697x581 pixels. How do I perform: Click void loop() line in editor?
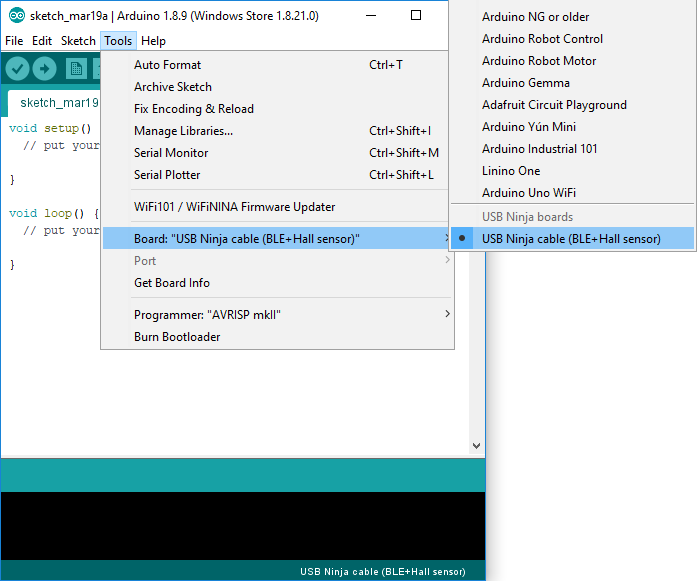click(54, 213)
